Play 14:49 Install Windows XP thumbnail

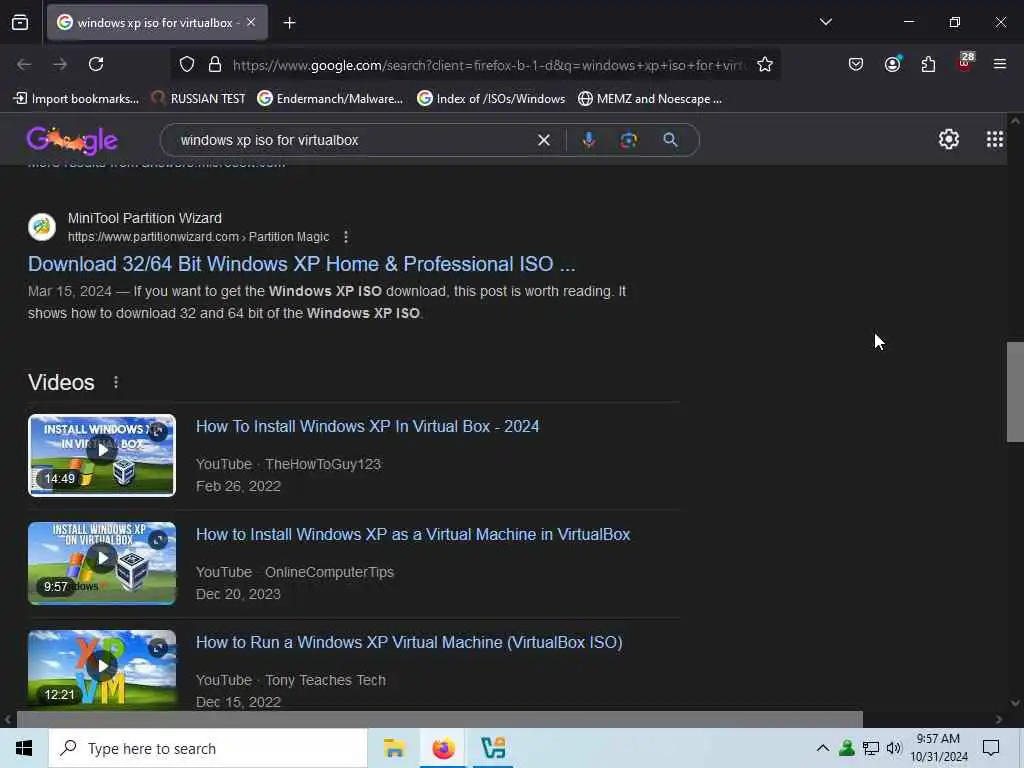point(102,455)
